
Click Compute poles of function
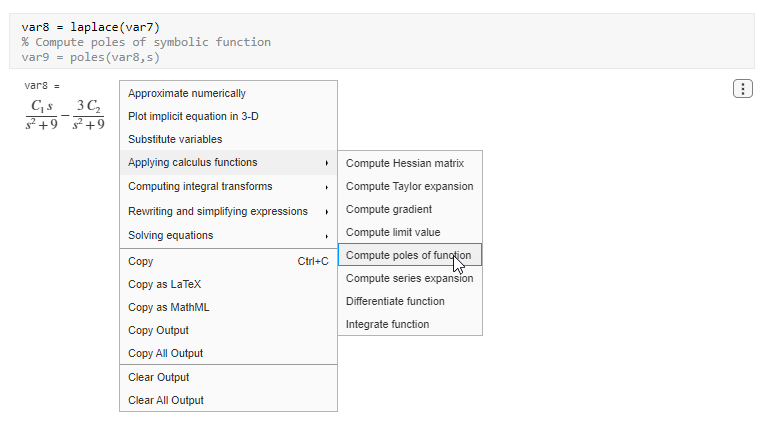[408, 255]
